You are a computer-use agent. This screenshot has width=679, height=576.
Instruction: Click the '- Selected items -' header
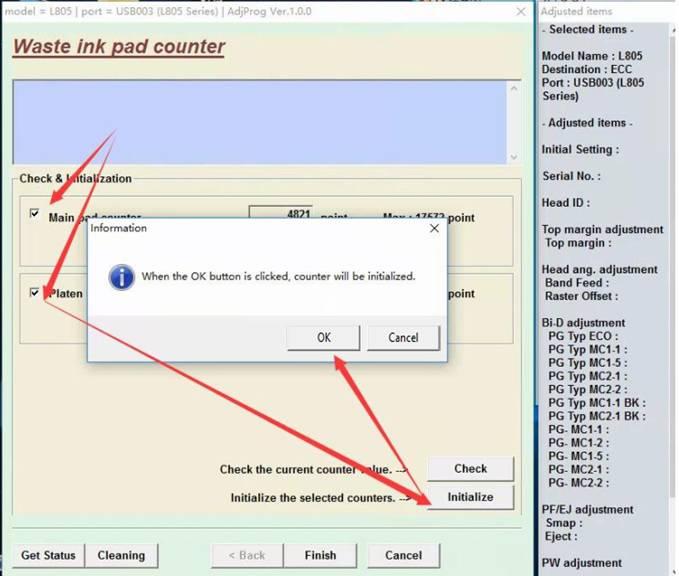click(x=587, y=29)
